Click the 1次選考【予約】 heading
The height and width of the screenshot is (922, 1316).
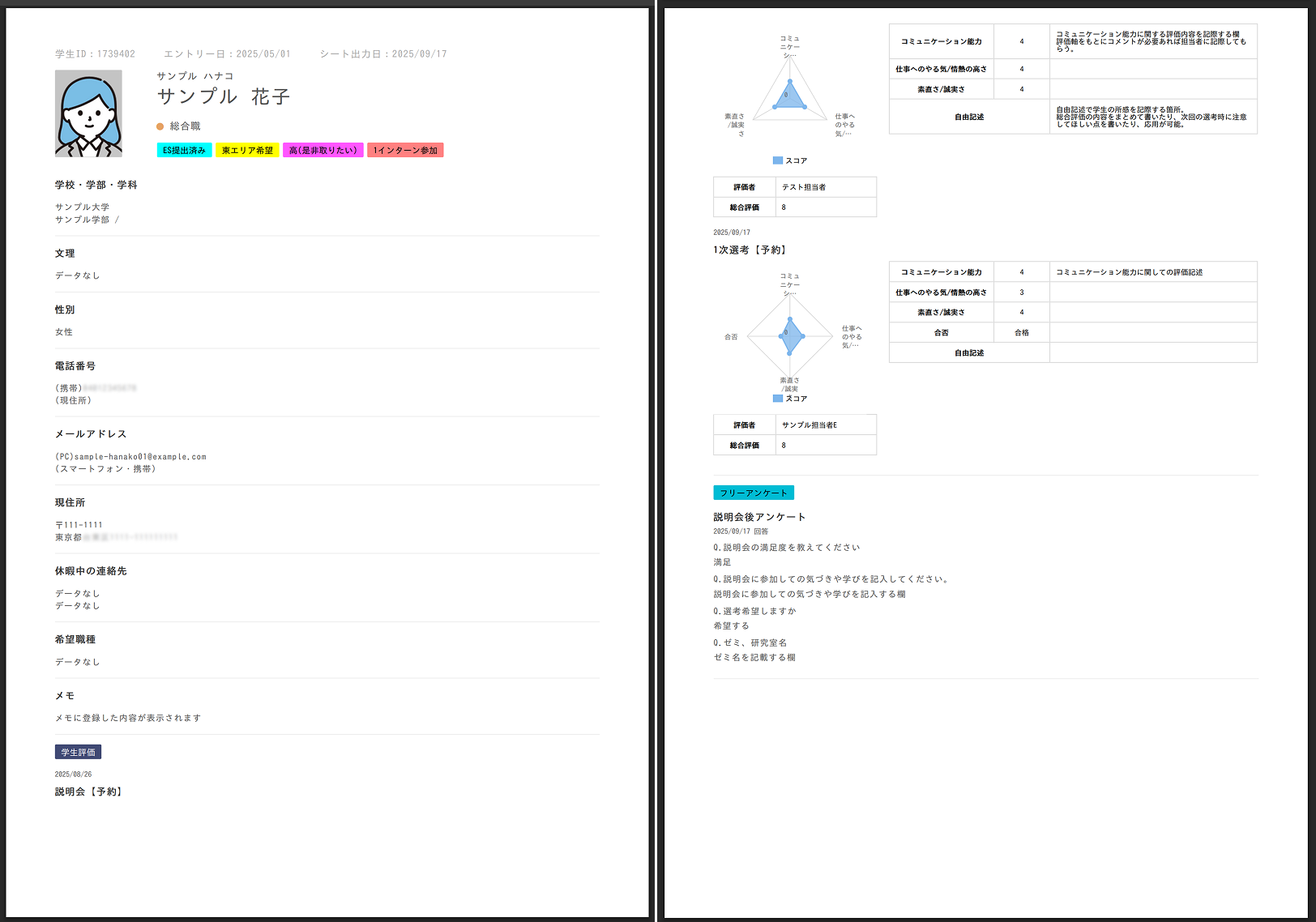tap(750, 250)
